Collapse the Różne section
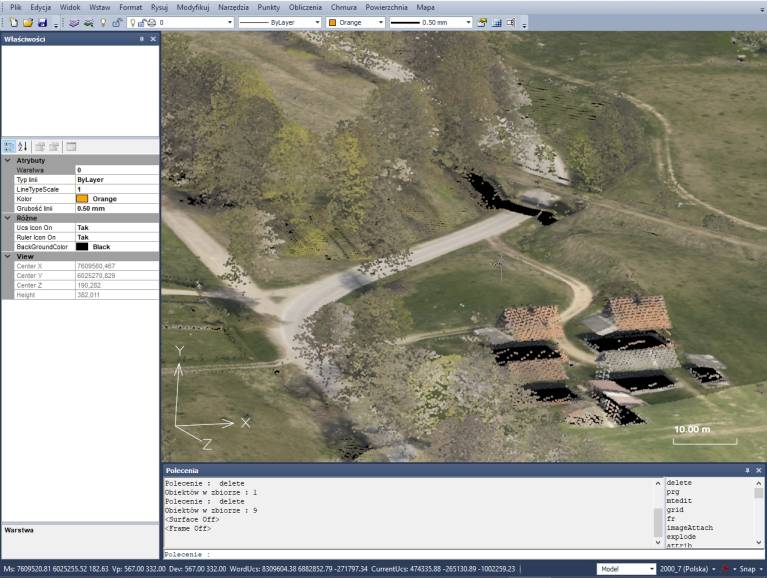 7,218
